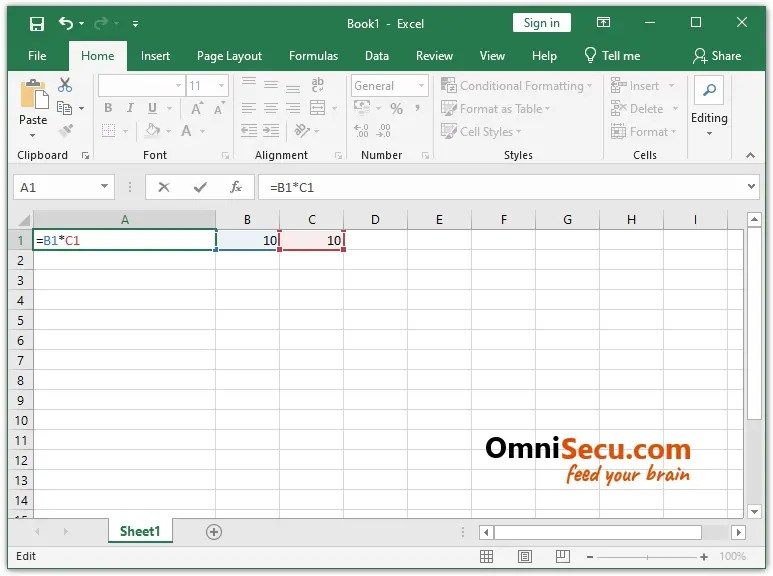Viewport: 773px width, 576px height.
Task: Click the Insert Function fx icon
Action: [236, 187]
